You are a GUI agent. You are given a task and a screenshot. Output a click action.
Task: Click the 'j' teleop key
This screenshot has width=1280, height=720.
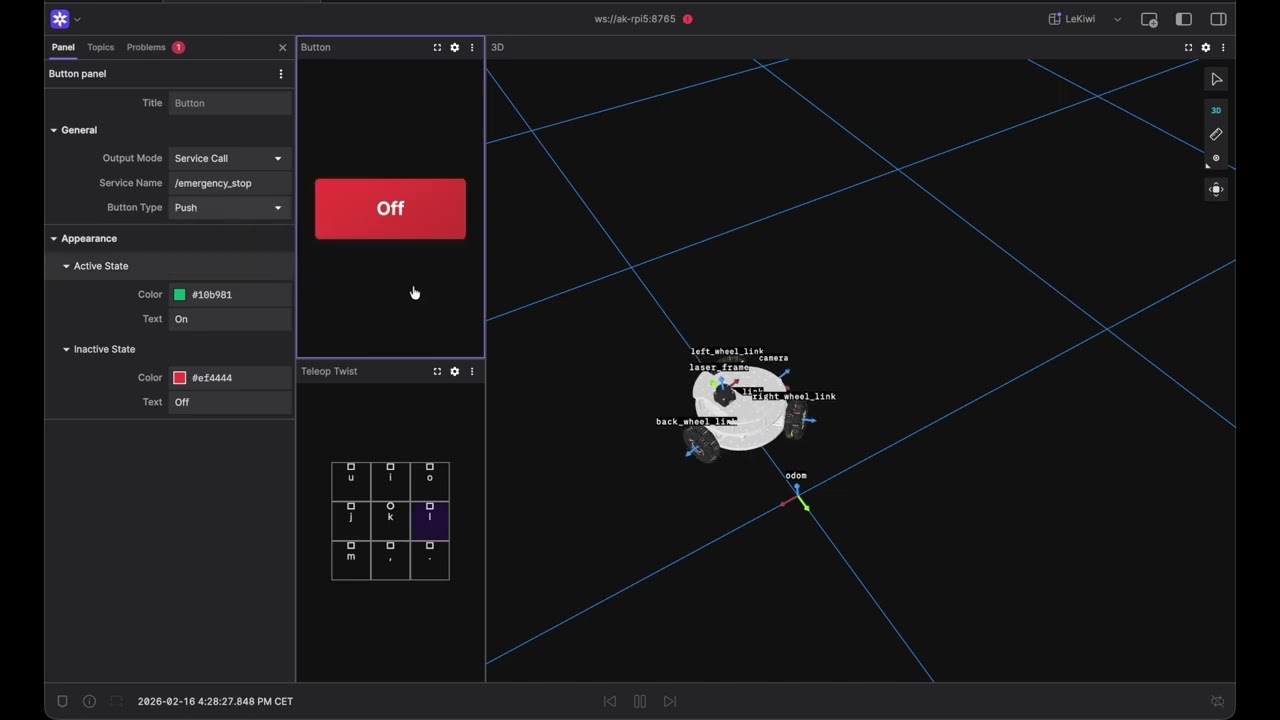351,521
